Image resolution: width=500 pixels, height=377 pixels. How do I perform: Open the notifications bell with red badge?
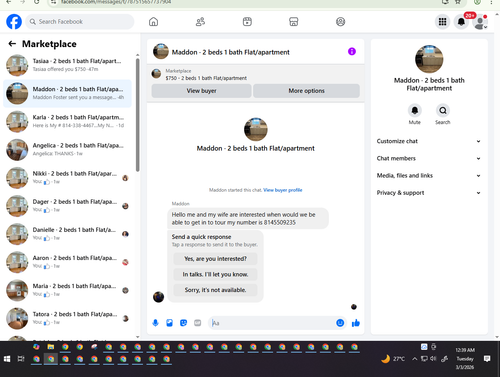tap(461, 22)
